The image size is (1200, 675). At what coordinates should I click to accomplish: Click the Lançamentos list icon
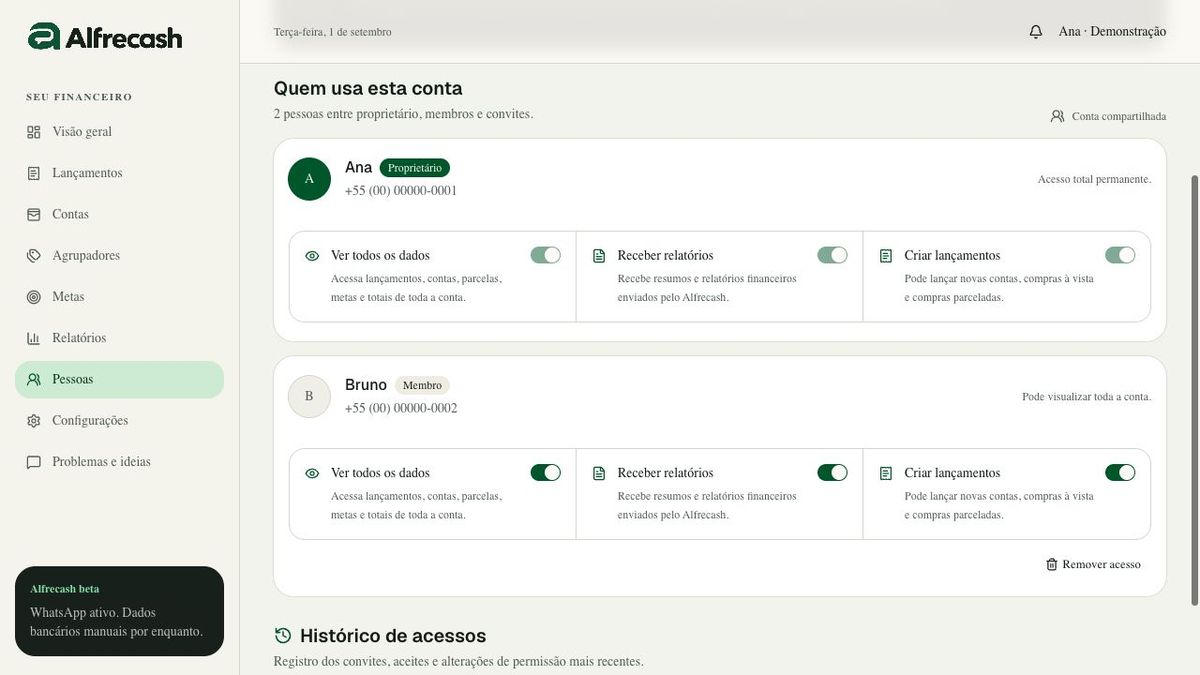click(x=34, y=173)
